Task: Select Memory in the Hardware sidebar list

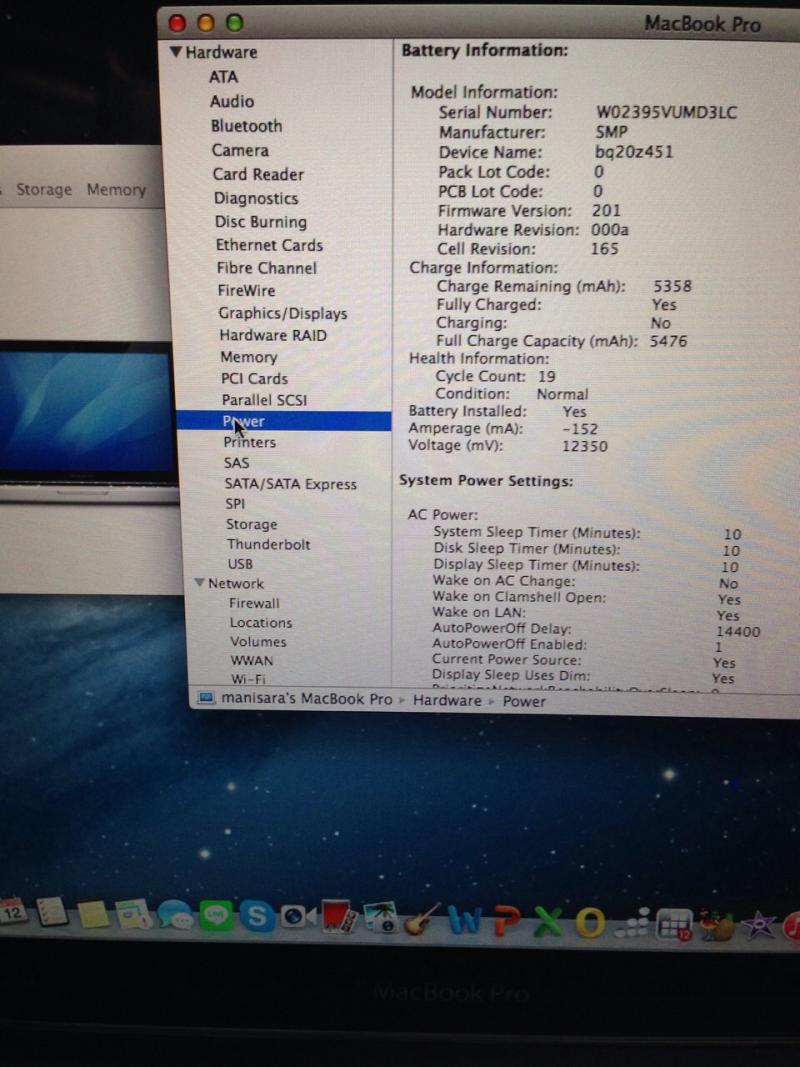Action: coord(249,357)
